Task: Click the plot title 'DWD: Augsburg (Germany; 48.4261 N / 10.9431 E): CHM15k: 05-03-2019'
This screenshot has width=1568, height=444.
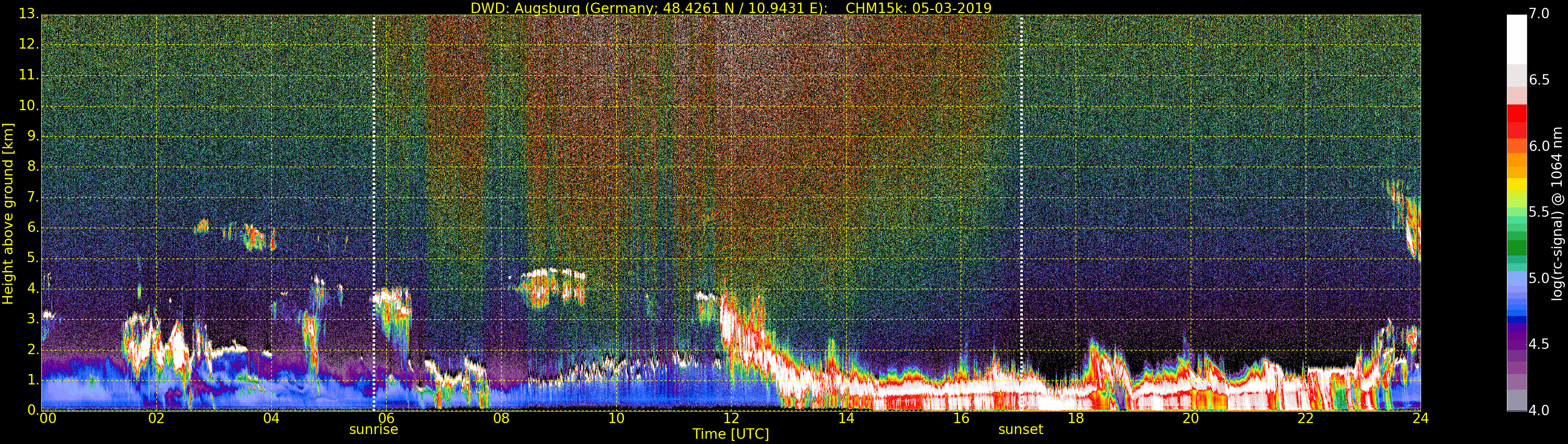Action: (731, 8)
